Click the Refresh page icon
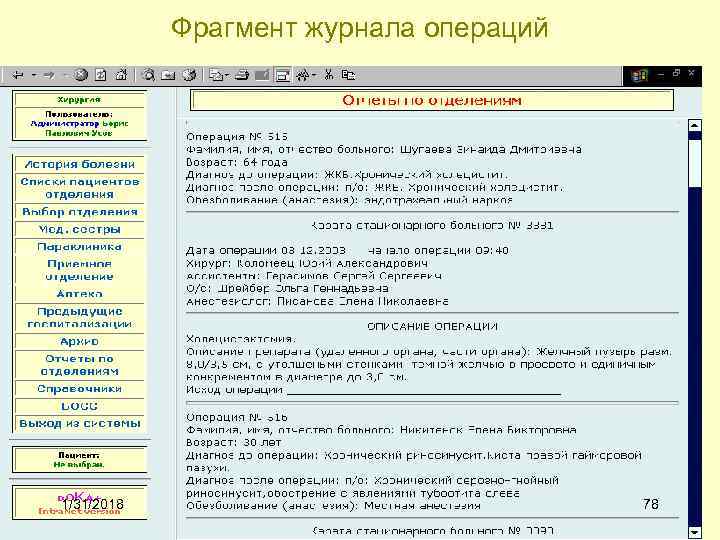This screenshot has width=720, height=540. tap(101, 75)
